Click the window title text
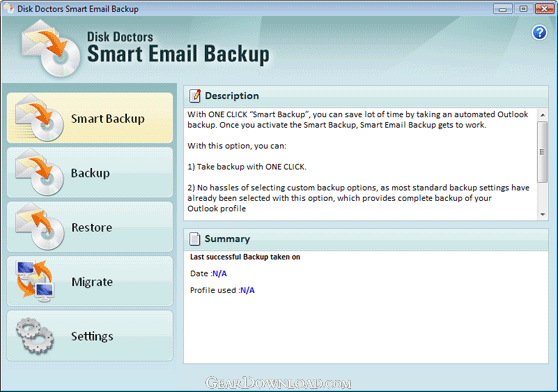Viewport: 558px width, 392px height. tap(78, 9)
